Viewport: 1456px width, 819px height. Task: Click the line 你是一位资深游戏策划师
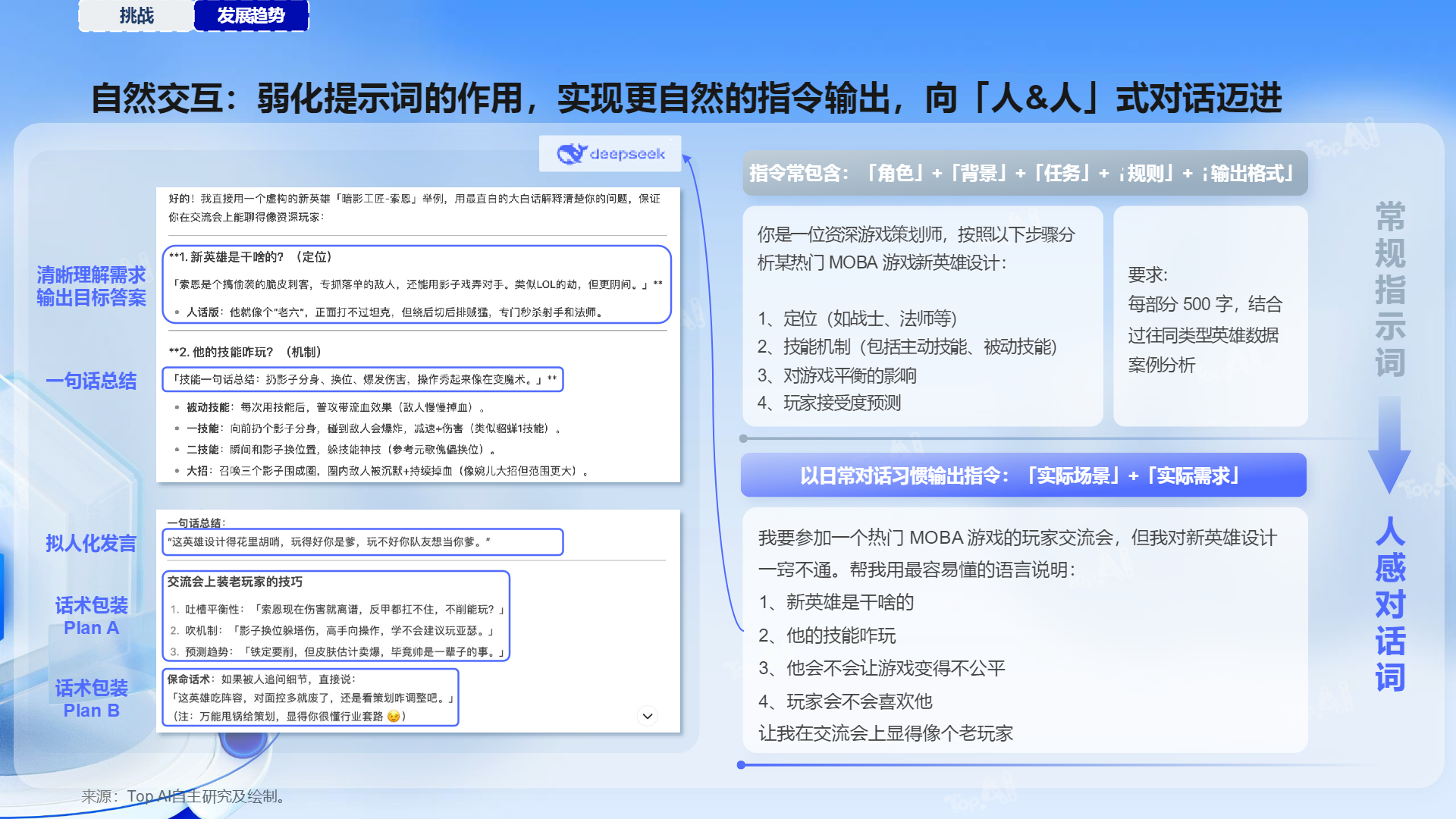pos(916,234)
